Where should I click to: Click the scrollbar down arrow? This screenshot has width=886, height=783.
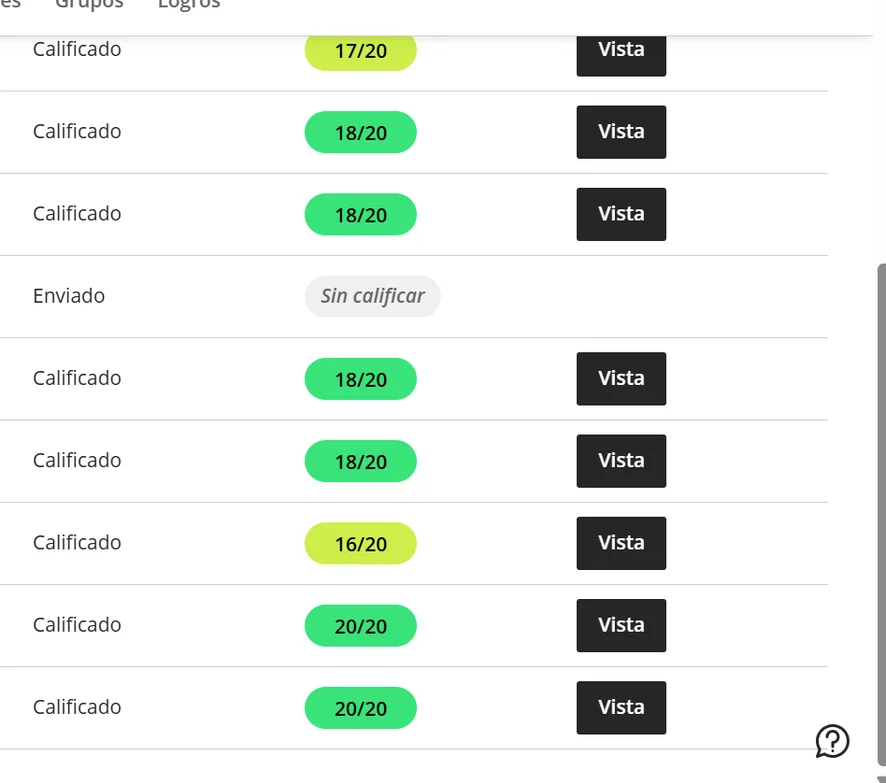coord(881,778)
